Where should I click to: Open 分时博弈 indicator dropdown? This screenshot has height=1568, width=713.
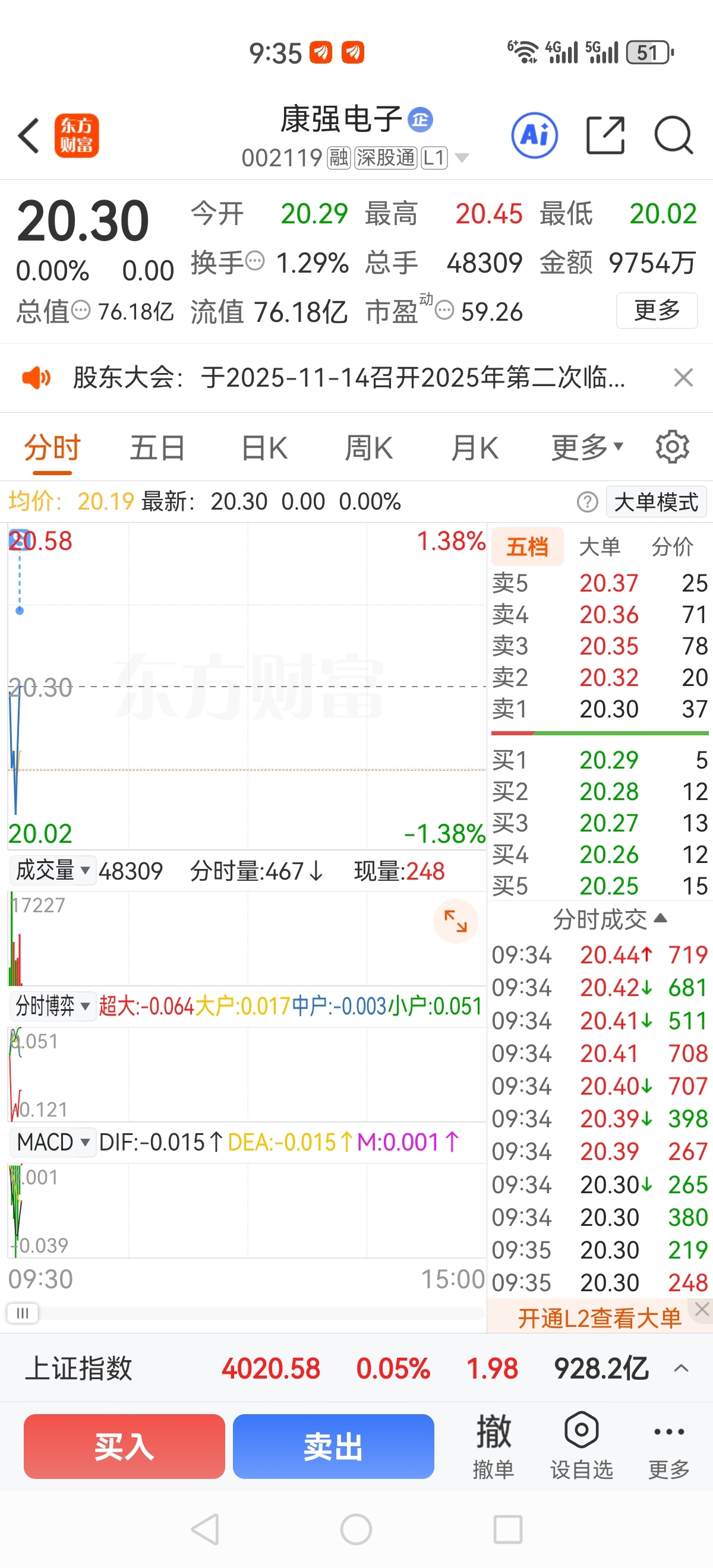53,1006
